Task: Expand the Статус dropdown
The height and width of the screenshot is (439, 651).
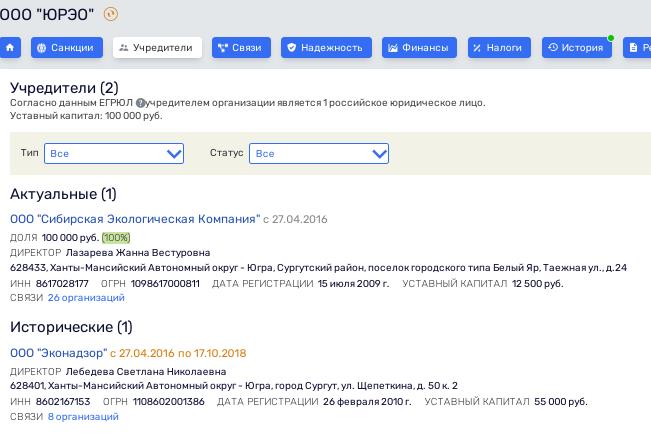Action: point(319,154)
